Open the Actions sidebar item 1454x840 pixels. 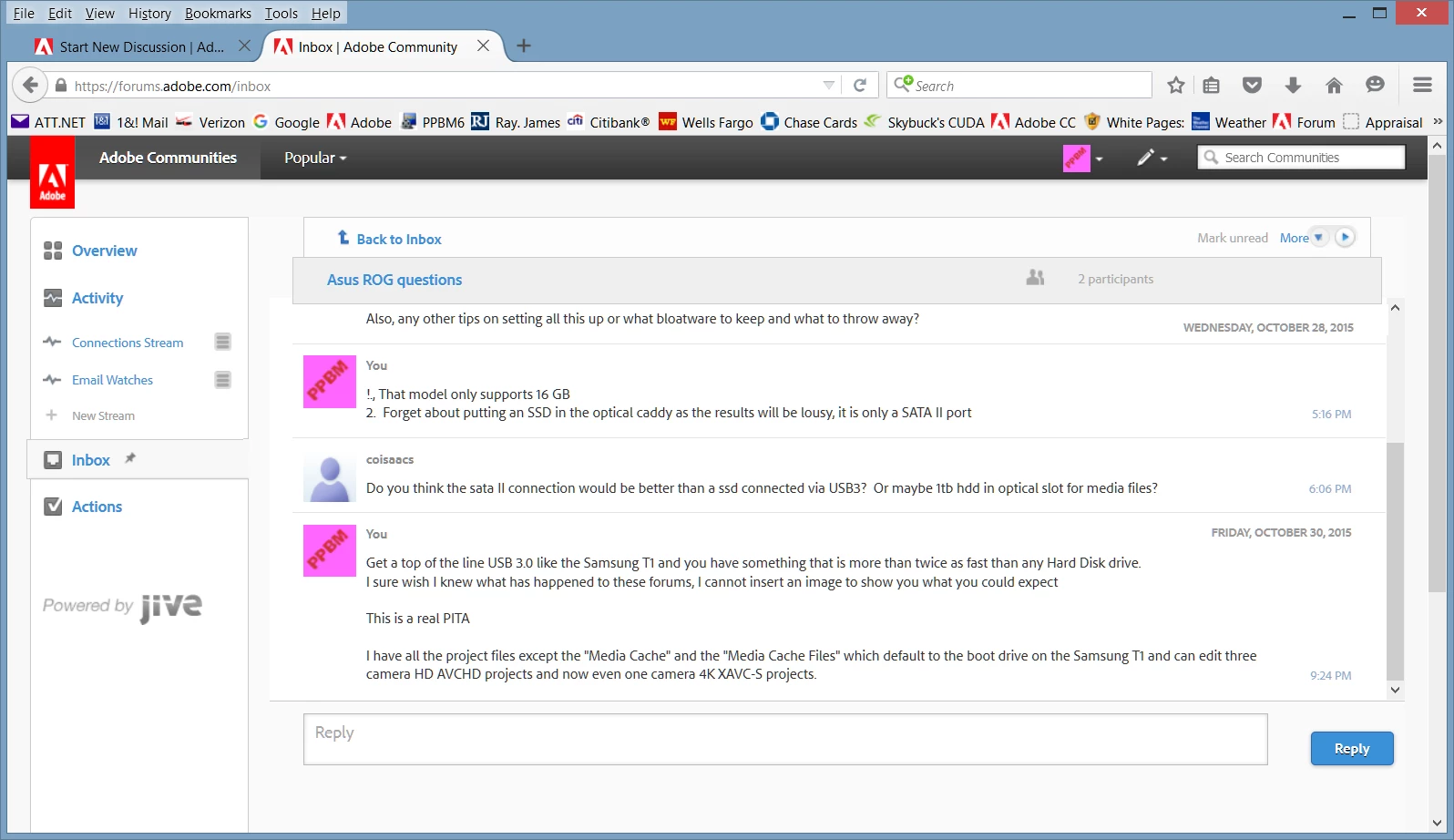tap(97, 507)
